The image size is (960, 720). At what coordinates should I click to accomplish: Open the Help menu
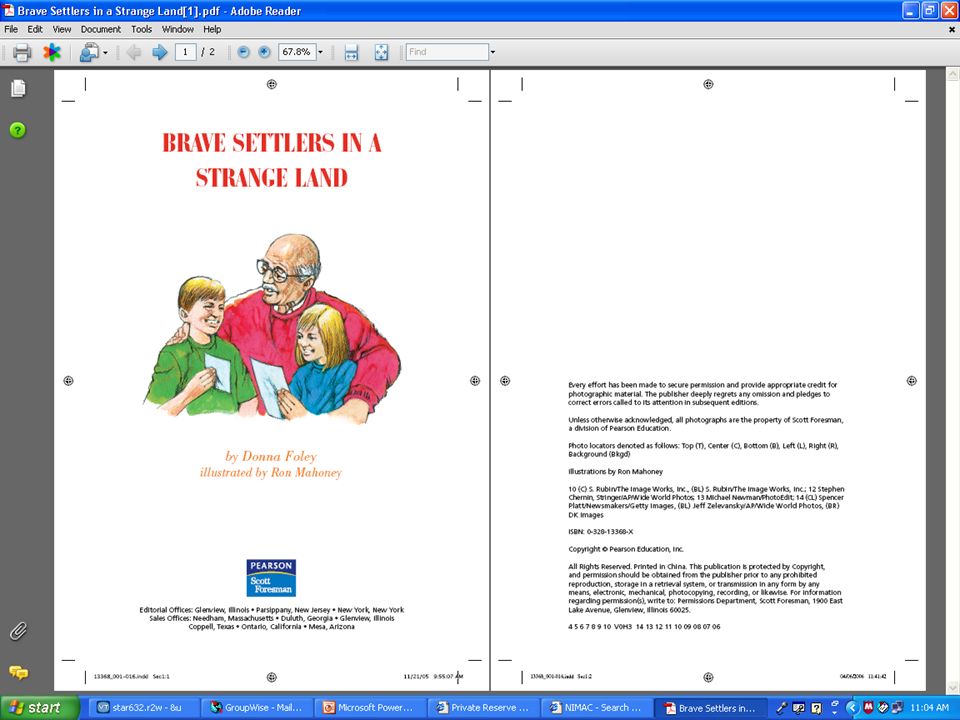[x=212, y=29]
